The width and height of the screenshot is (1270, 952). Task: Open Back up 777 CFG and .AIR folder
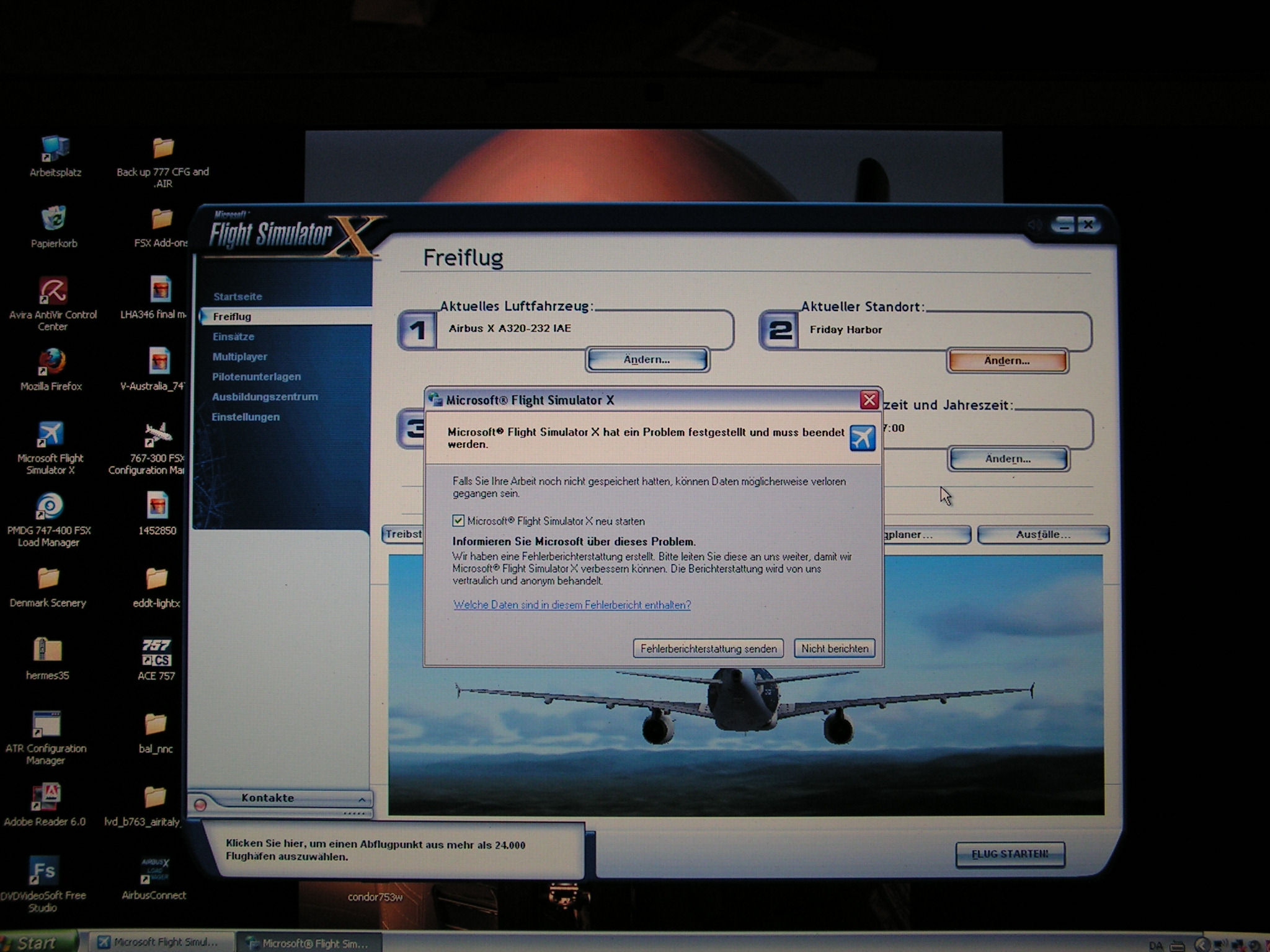pyautogui.click(x=163, y=148)
